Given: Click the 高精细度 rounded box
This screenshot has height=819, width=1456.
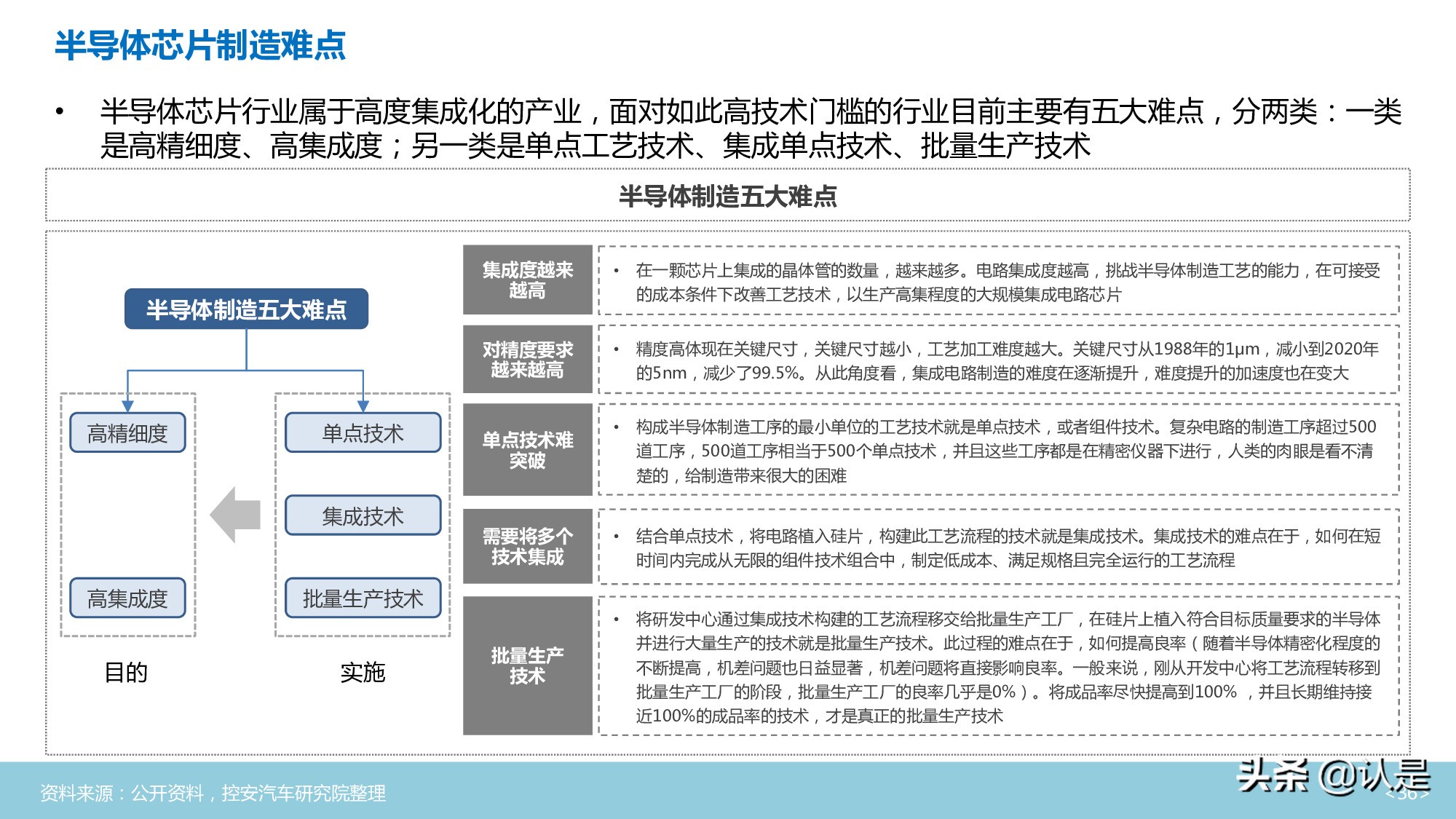Looking at the screenshot, I should click(x=128, y=432).
